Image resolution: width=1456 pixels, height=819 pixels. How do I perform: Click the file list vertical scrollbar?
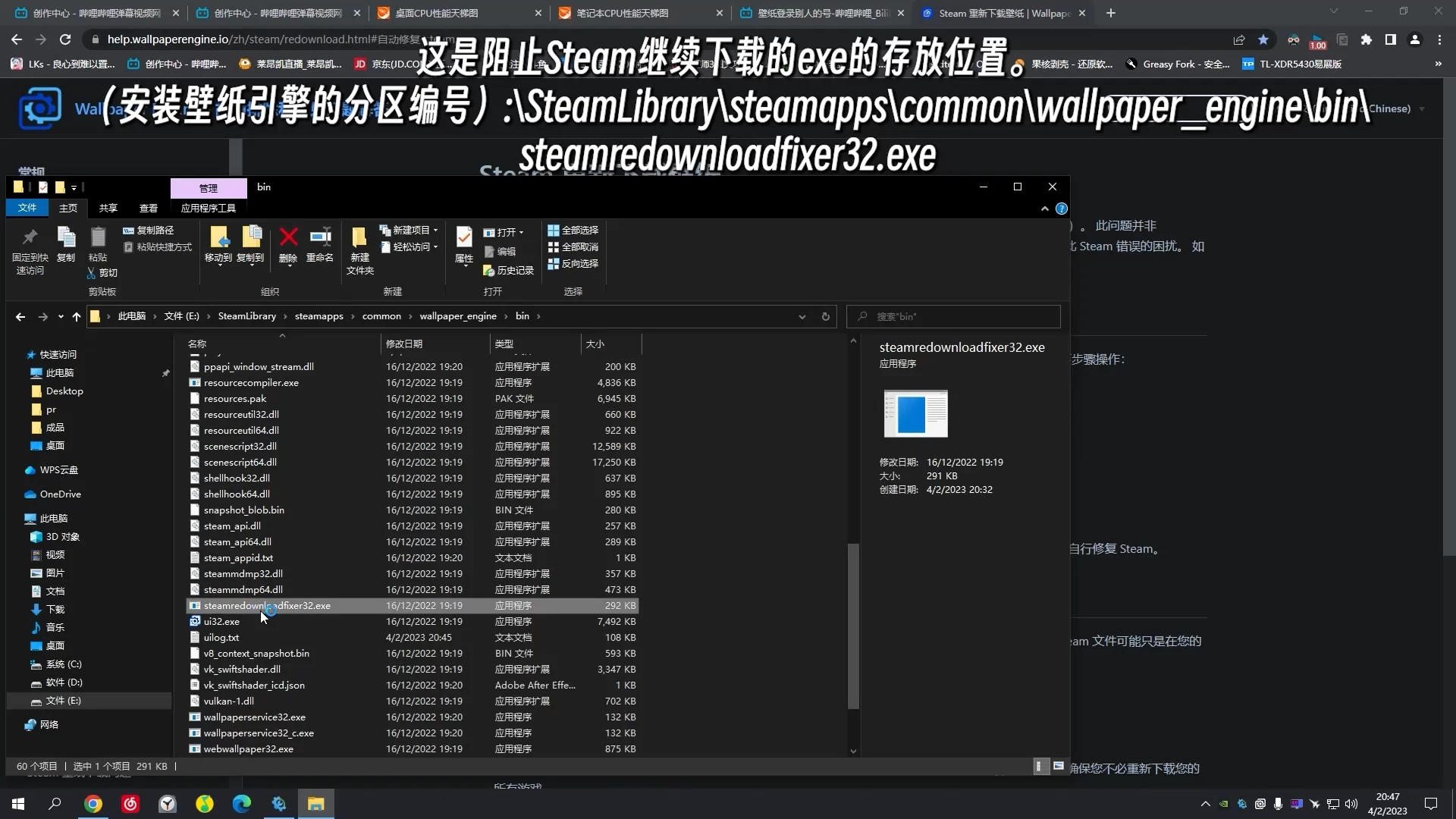(x=853, y=626)
